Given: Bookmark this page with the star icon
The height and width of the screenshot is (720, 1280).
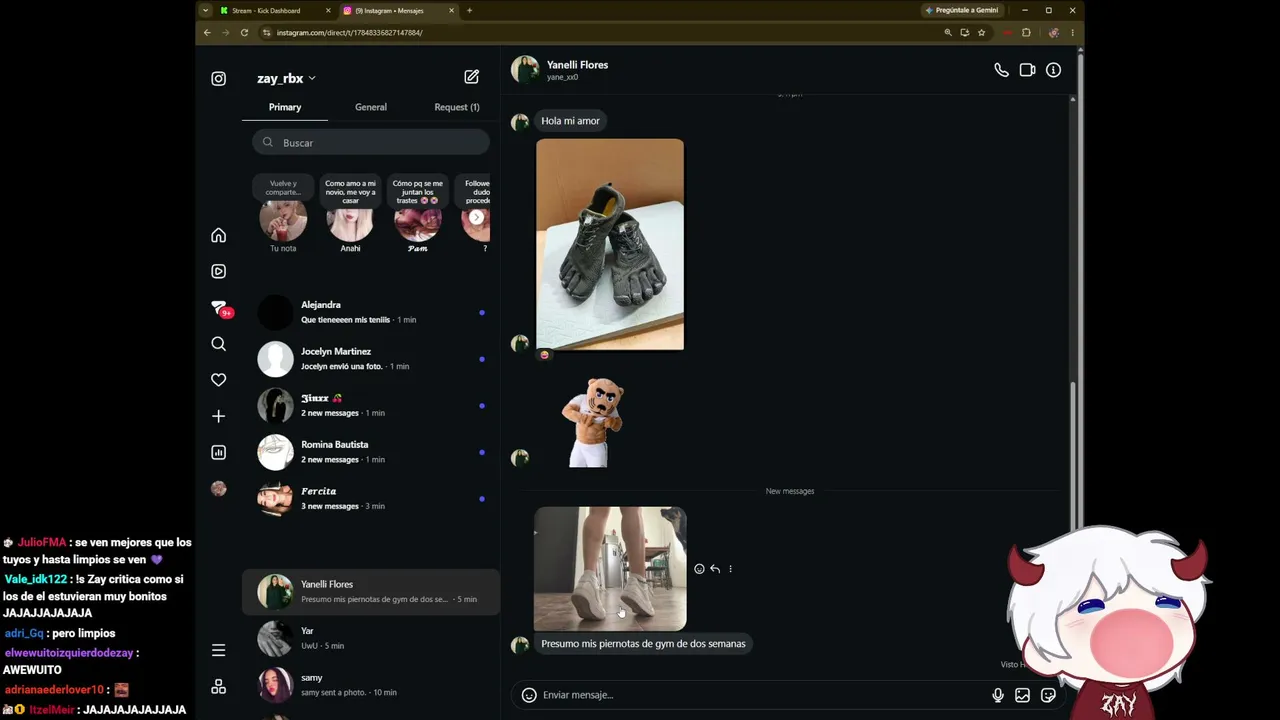Looking at the screenshot, I should [981, 33].
